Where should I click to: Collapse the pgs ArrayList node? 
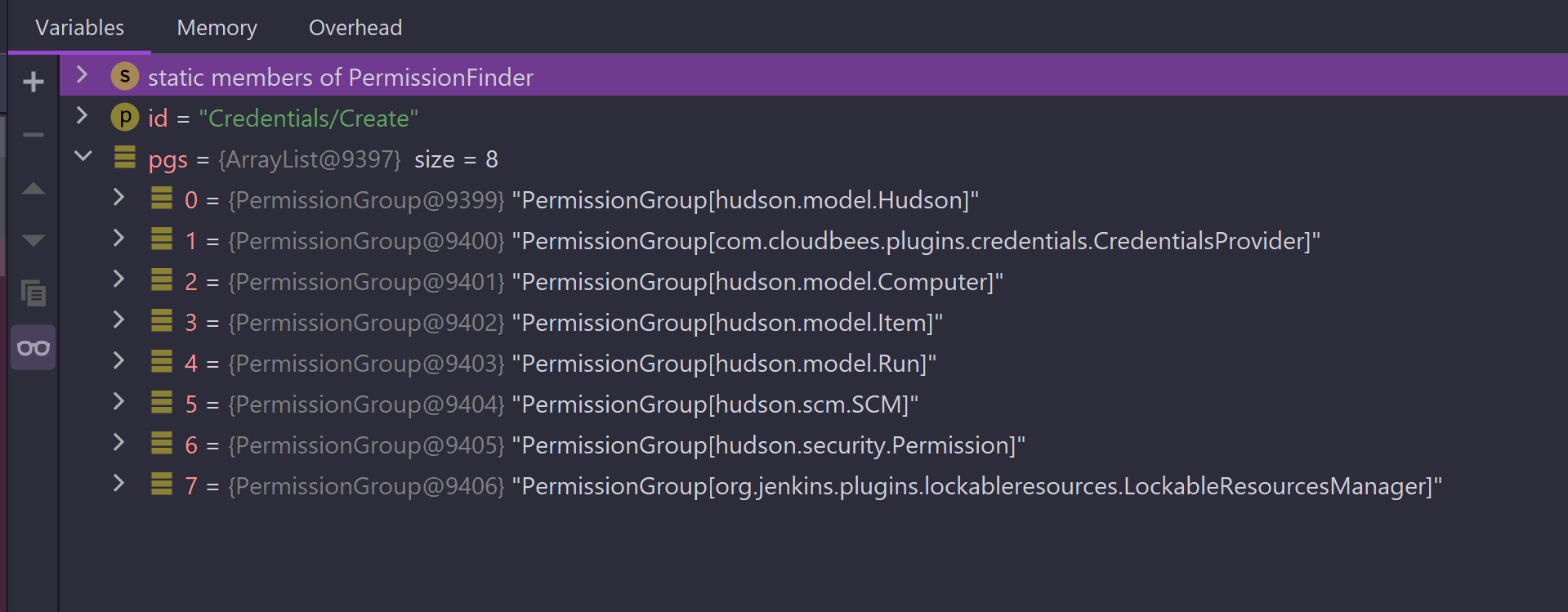[x=82, y=156]
